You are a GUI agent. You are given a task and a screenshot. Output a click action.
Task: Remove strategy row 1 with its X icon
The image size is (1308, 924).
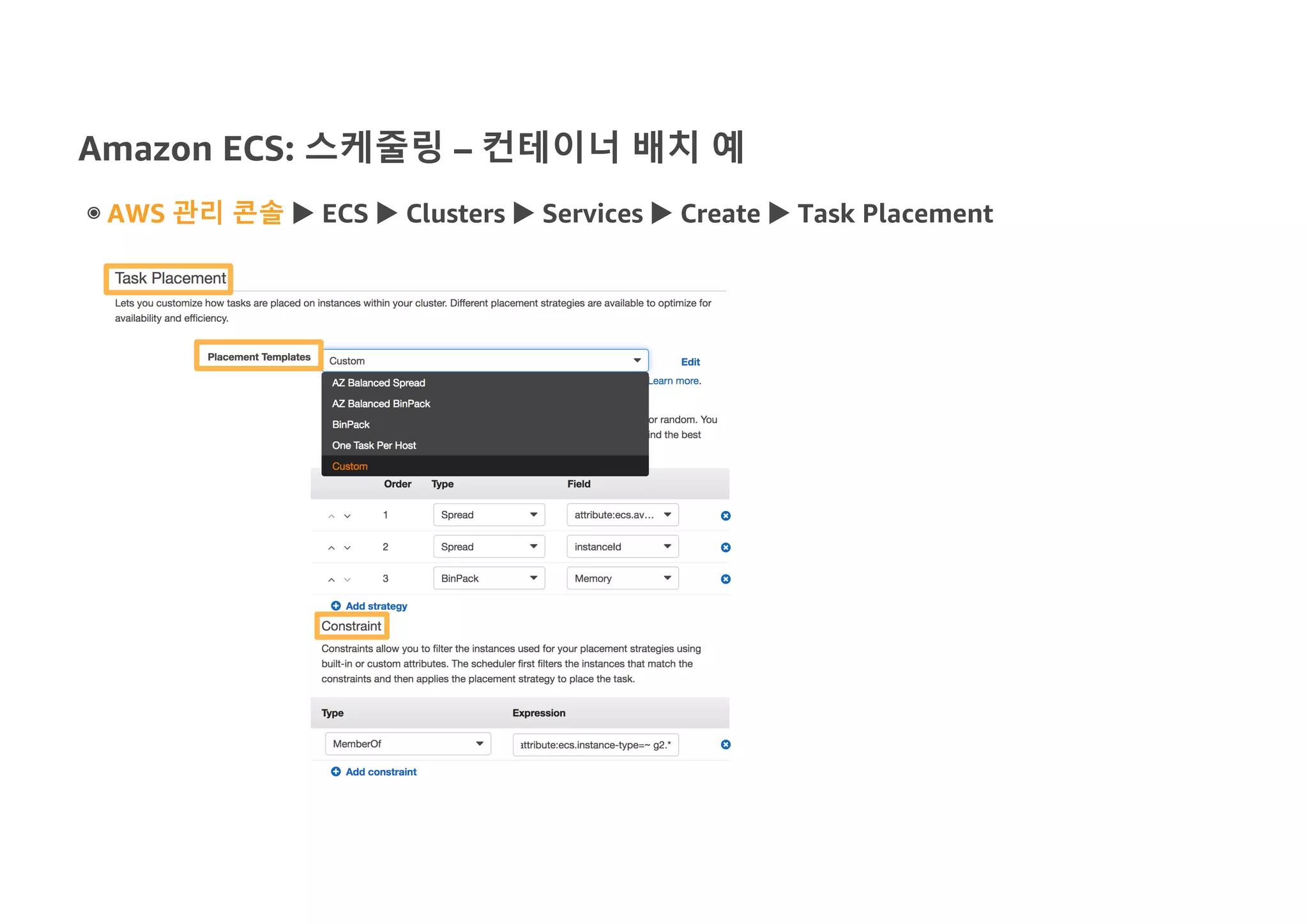pyautogui.click(x=726, y=515)
